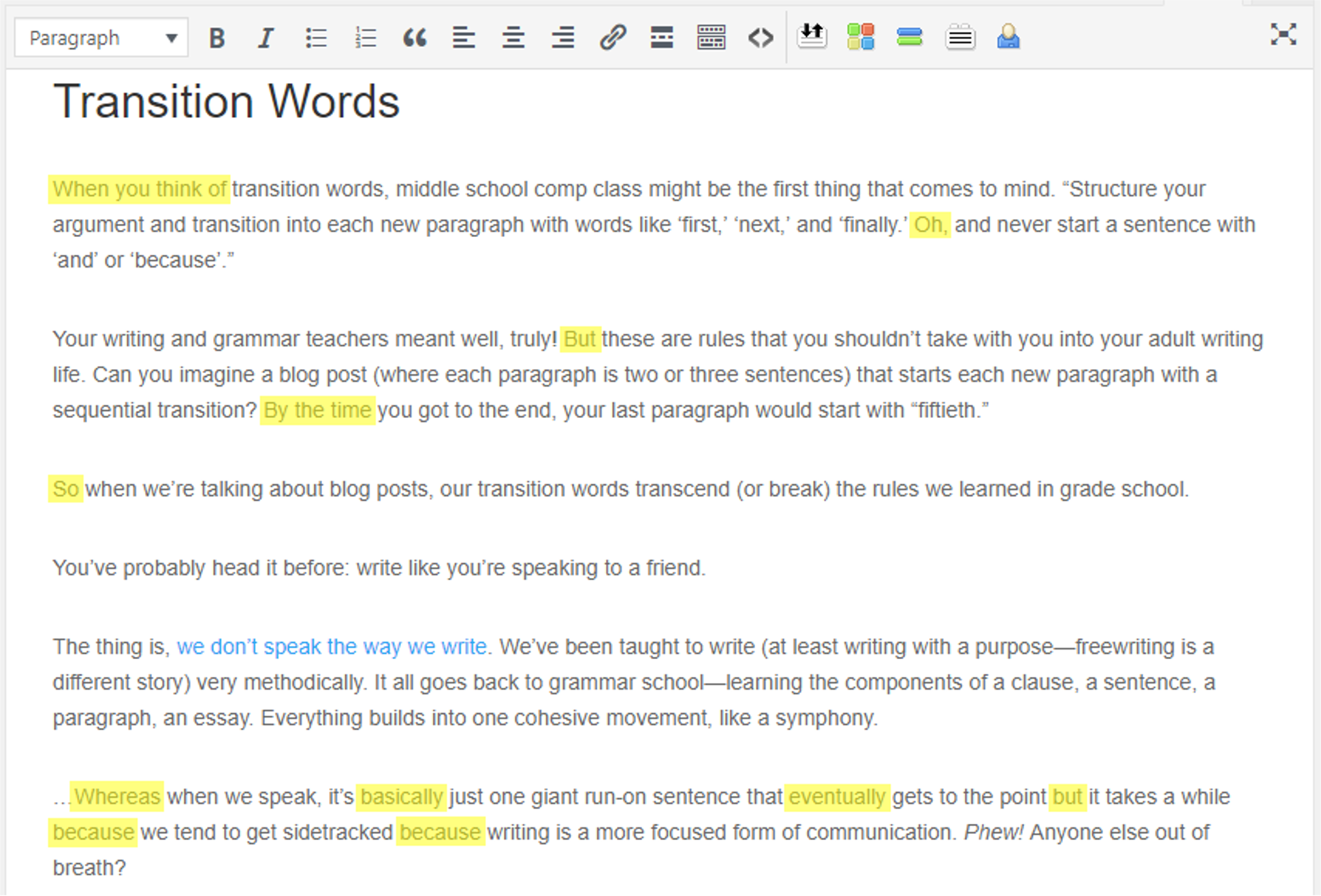Apply blockquote formatting

click(x=415, y=37)
